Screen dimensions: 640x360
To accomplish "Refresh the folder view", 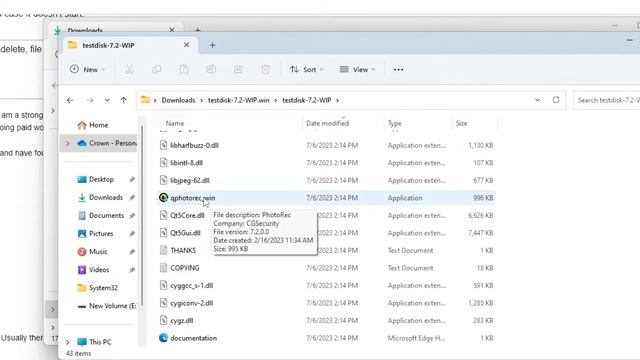I will coord(556,100).
